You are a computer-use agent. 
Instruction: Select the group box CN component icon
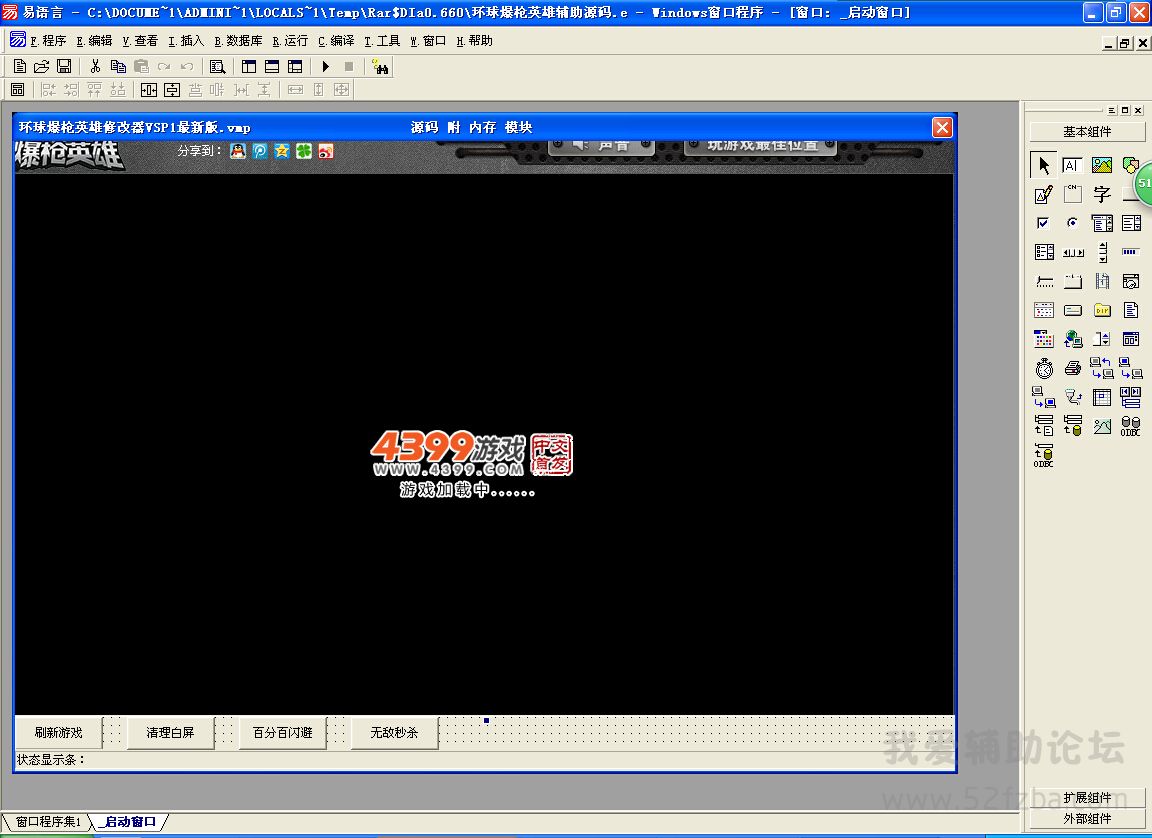[x=1072, y=194]
